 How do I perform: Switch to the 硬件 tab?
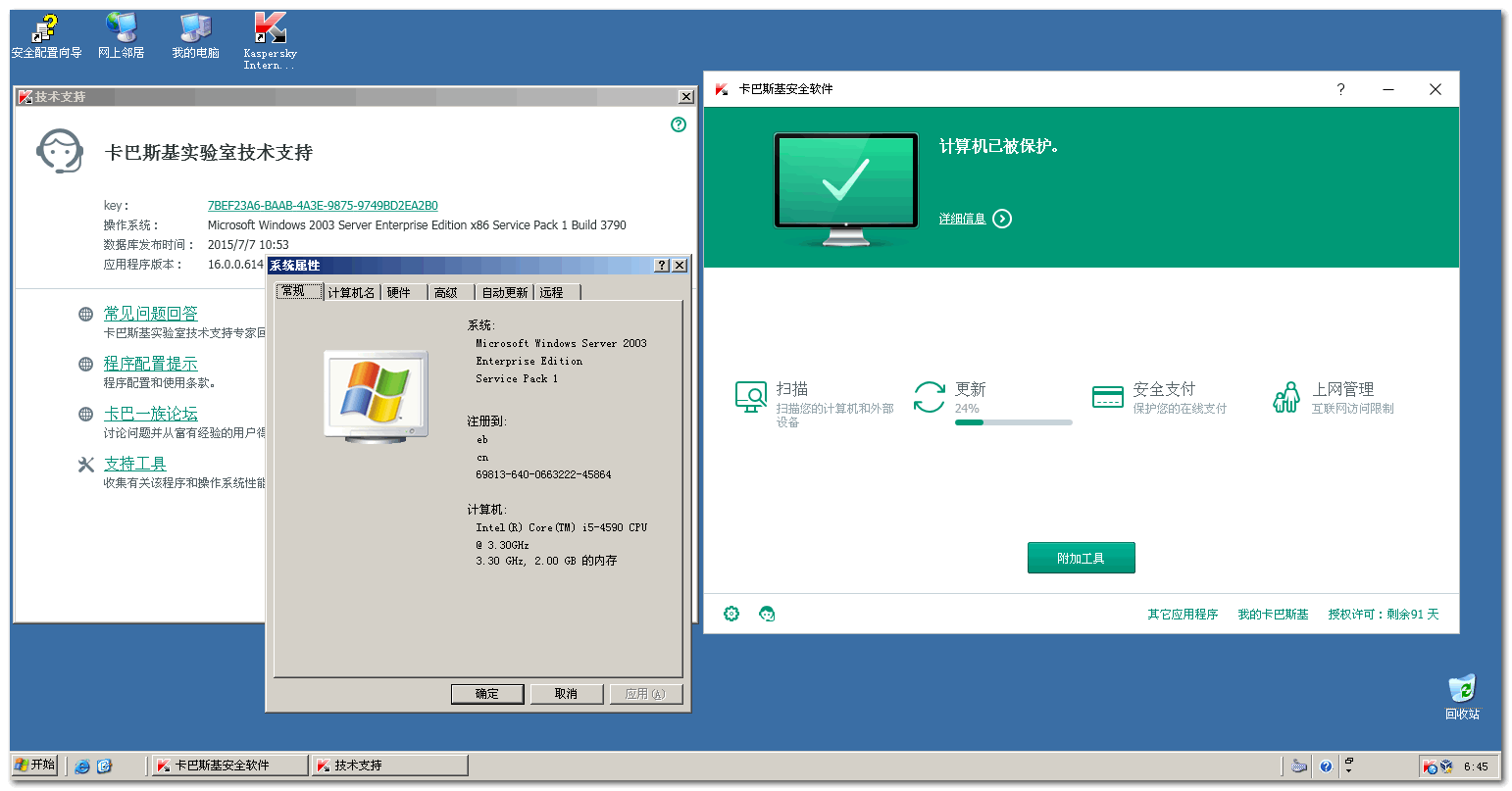(404, 292)
